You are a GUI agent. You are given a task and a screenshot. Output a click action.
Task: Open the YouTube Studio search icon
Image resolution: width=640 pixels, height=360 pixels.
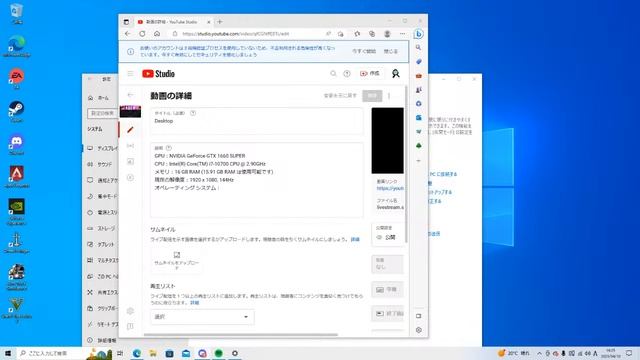(x=333, y=73)
